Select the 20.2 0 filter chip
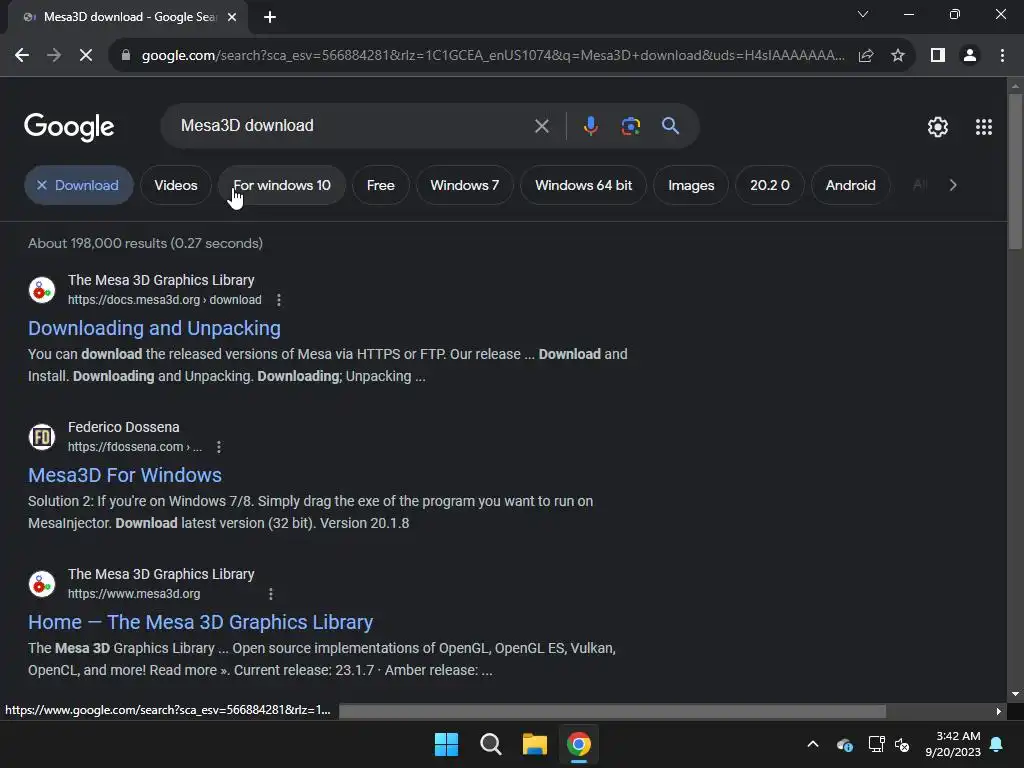This screenshot has width=1024, height=768. tap(769, 185)
